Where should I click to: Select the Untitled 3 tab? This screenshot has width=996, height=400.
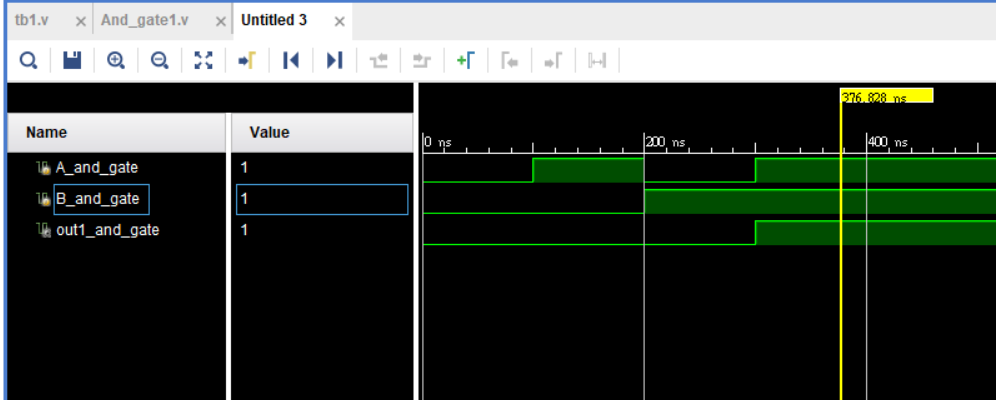click(274, 20)
